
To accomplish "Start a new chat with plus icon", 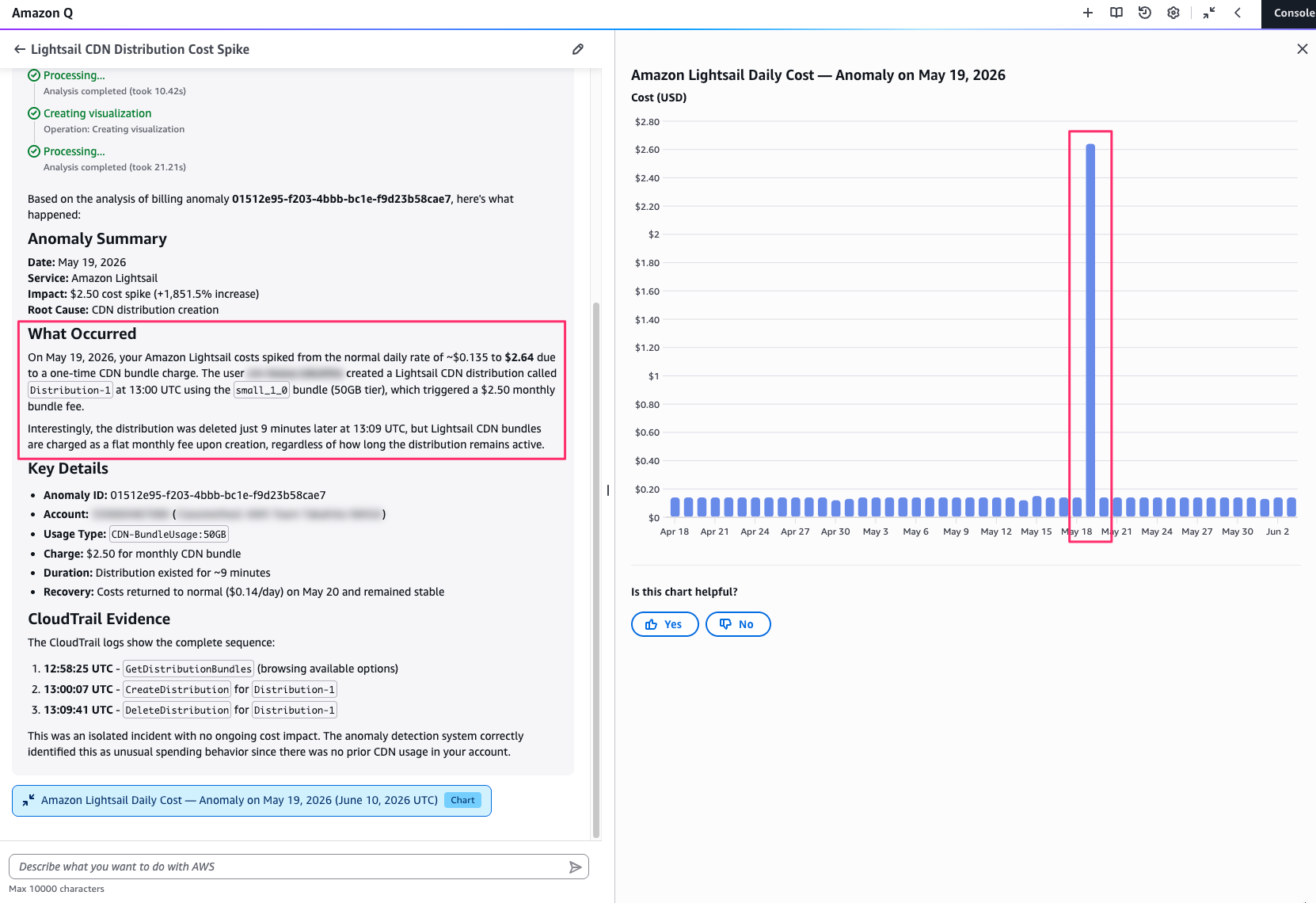I will (x=1088, y=13).
